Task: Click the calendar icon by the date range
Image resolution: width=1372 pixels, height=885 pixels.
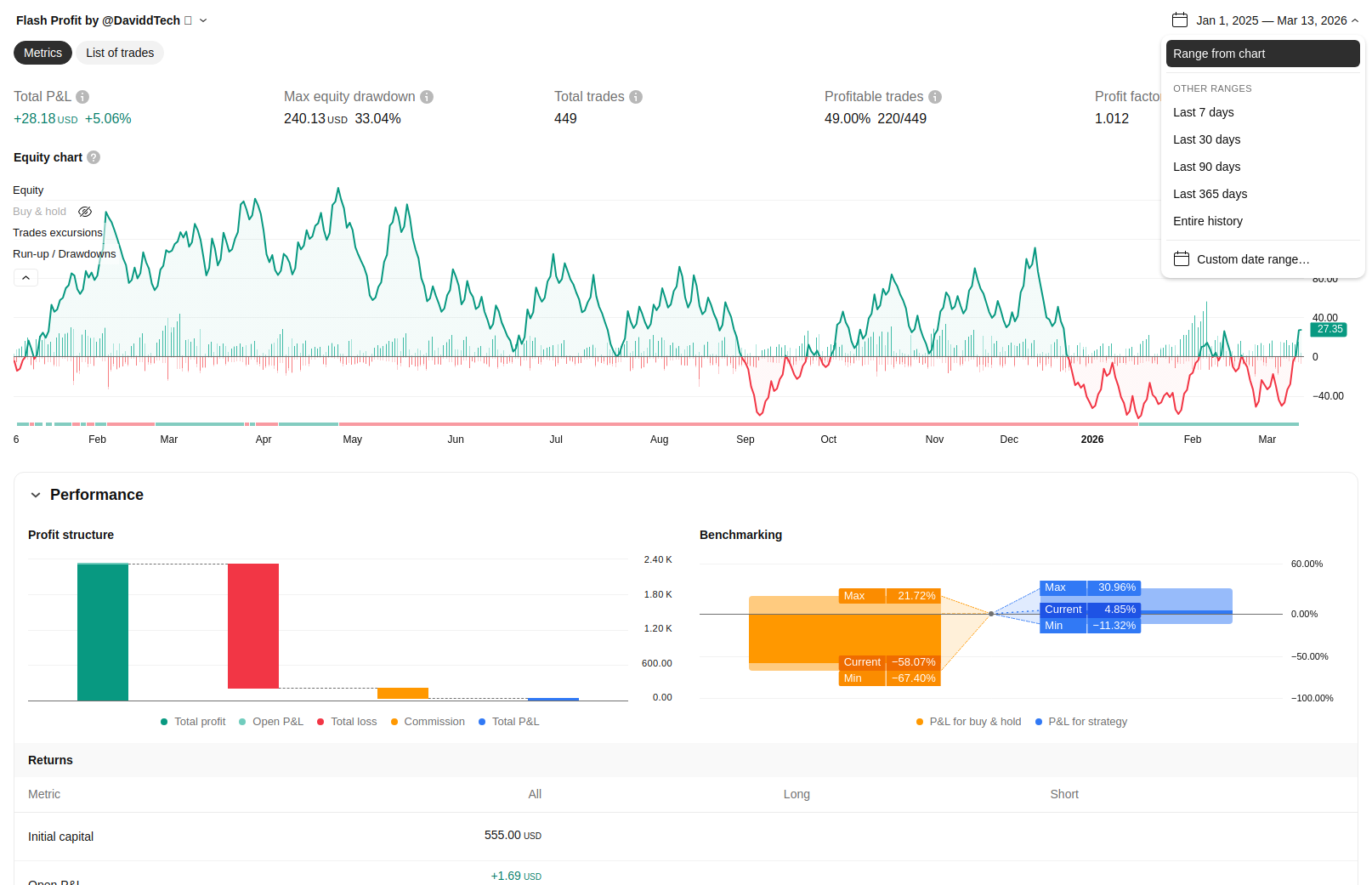Action: 1179,20
